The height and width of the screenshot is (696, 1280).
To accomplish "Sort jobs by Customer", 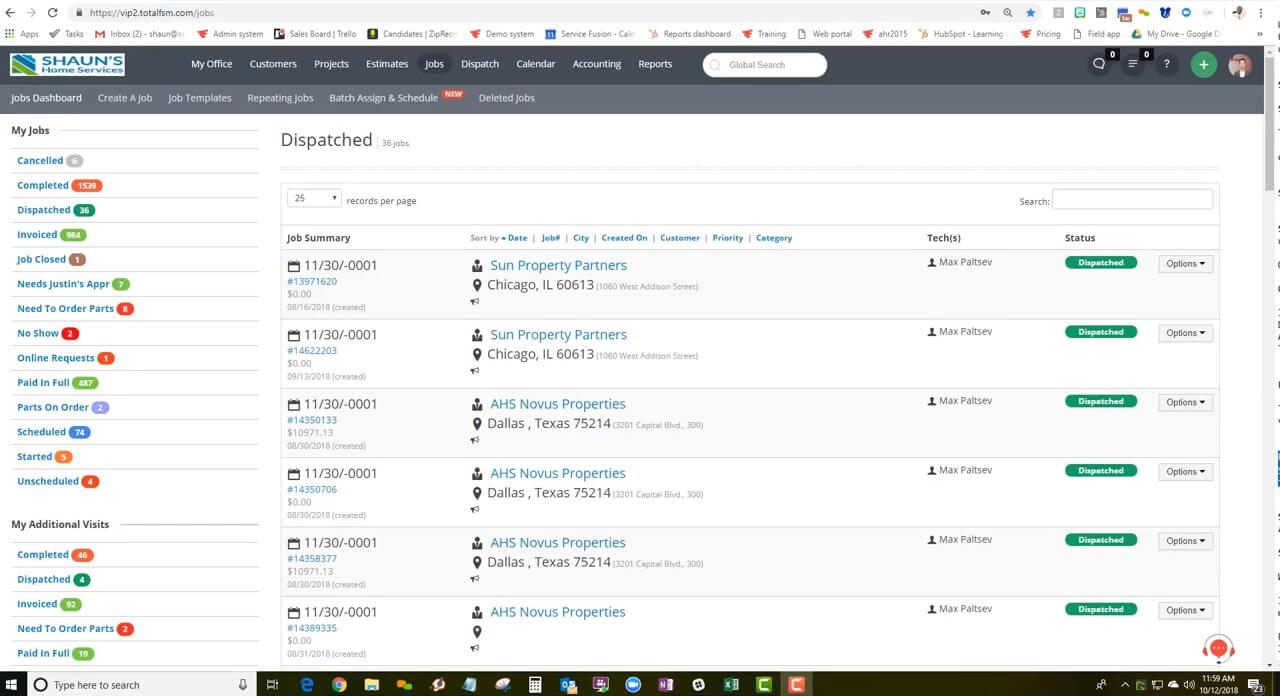I will coord(680,238).
